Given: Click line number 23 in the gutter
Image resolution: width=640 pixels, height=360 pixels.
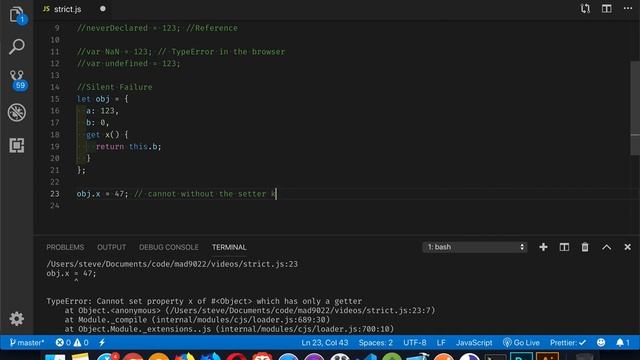Looking at the screenshot, I should pos(55,193).
